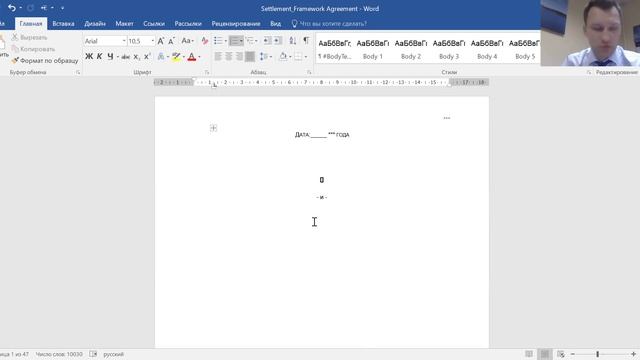Click the Text Effects icon

161,57
